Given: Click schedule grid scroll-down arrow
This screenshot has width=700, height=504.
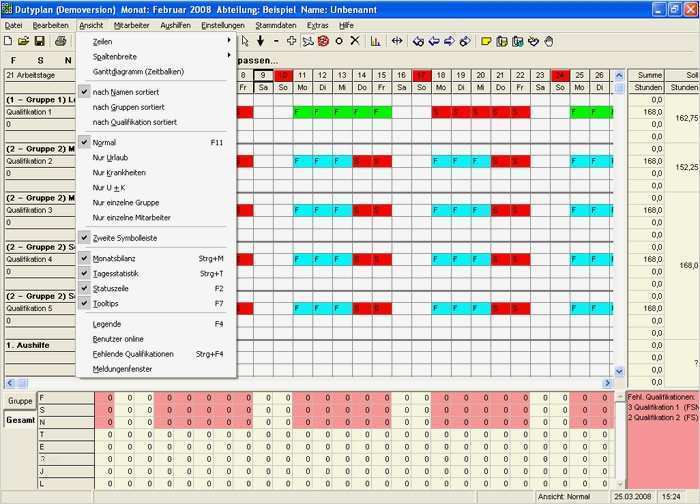Looking at the screenshot, I should pyautogui.click(x=619, y=371).
